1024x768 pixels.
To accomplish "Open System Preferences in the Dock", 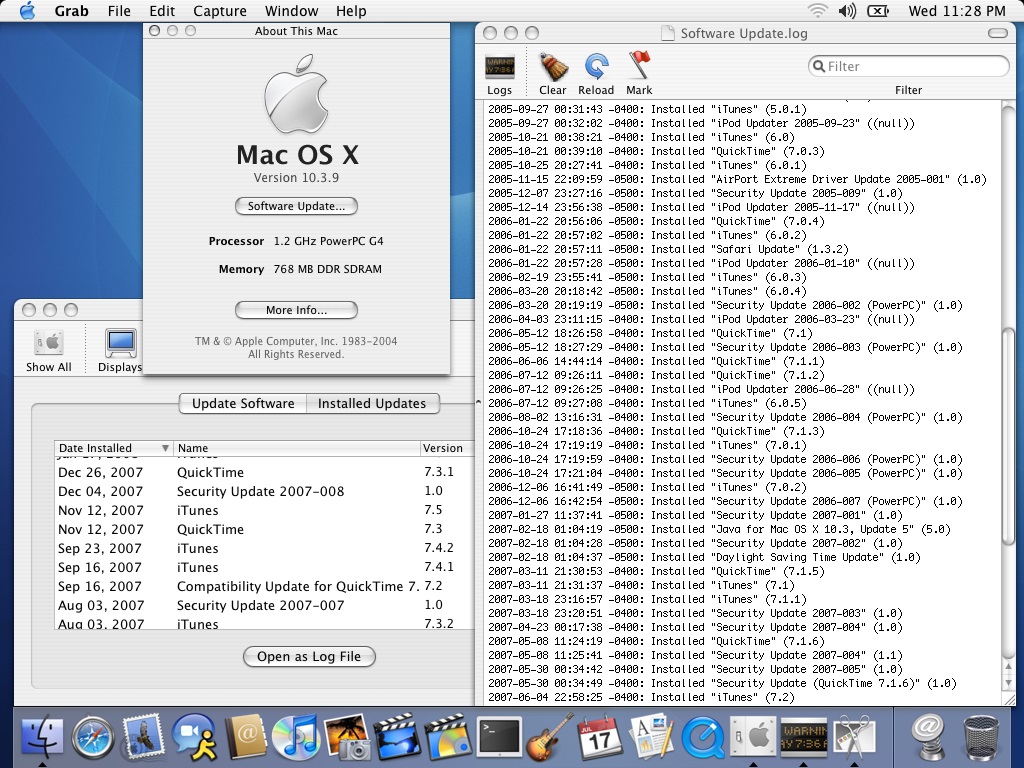I will pyautogui.click(x=752, y=737).
